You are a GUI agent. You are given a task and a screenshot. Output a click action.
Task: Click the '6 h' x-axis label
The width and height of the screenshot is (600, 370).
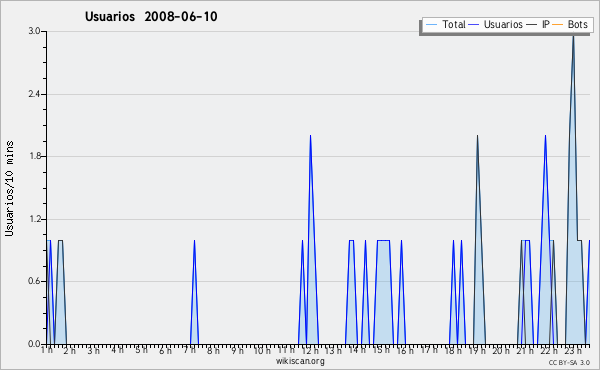pos(165,350)
